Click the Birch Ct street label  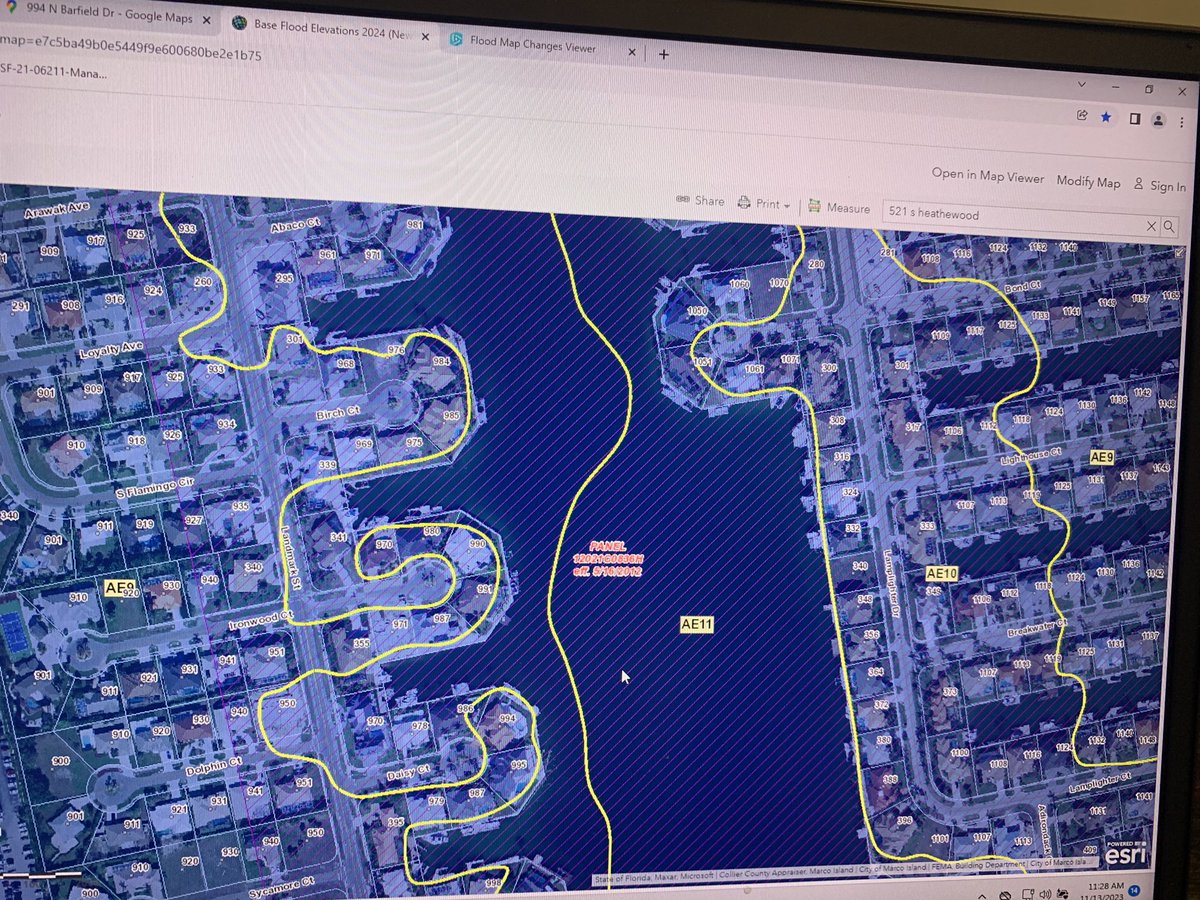(x=338, y=413)
